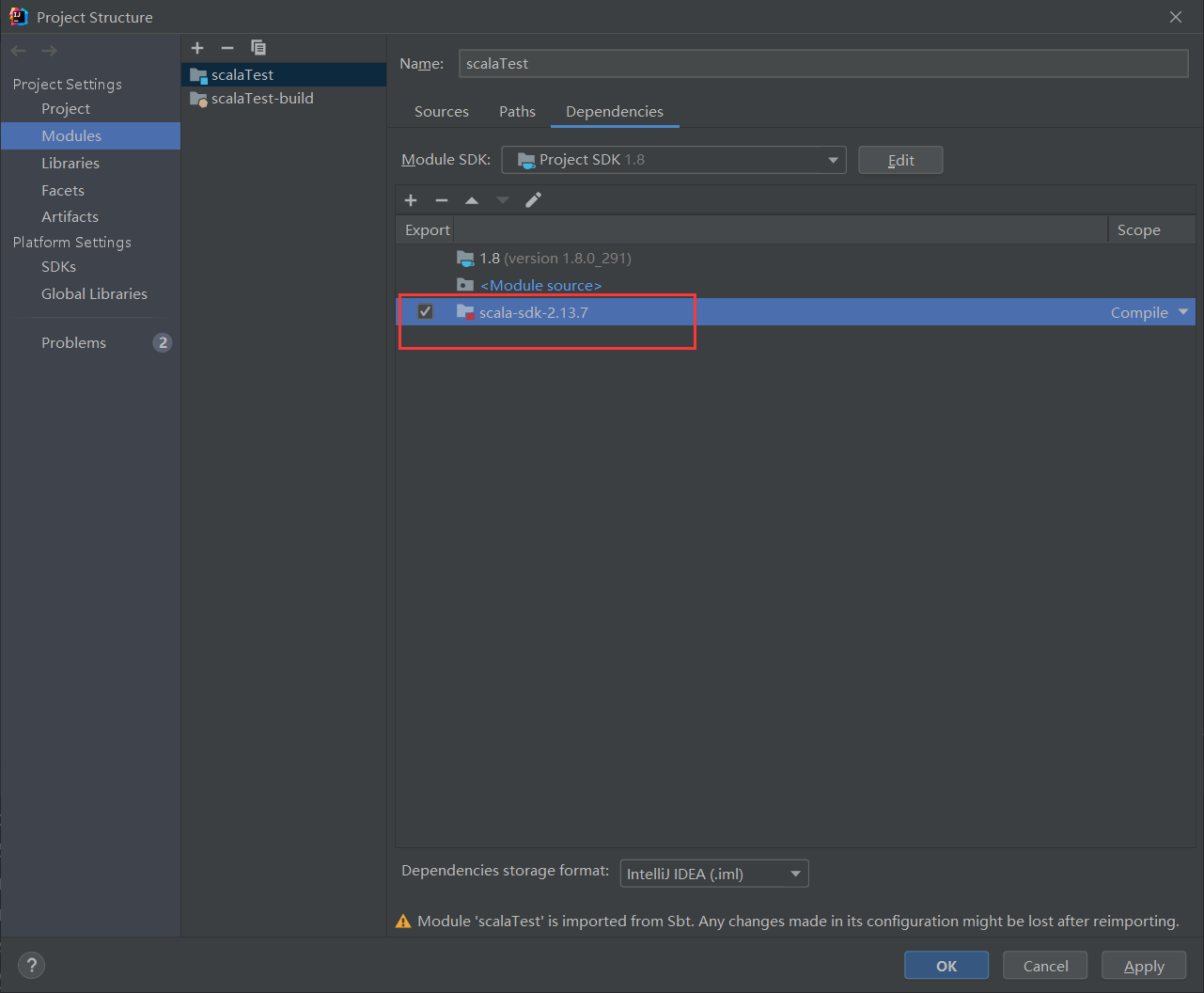
Task: Click the help question mark button
Action: 31,965
